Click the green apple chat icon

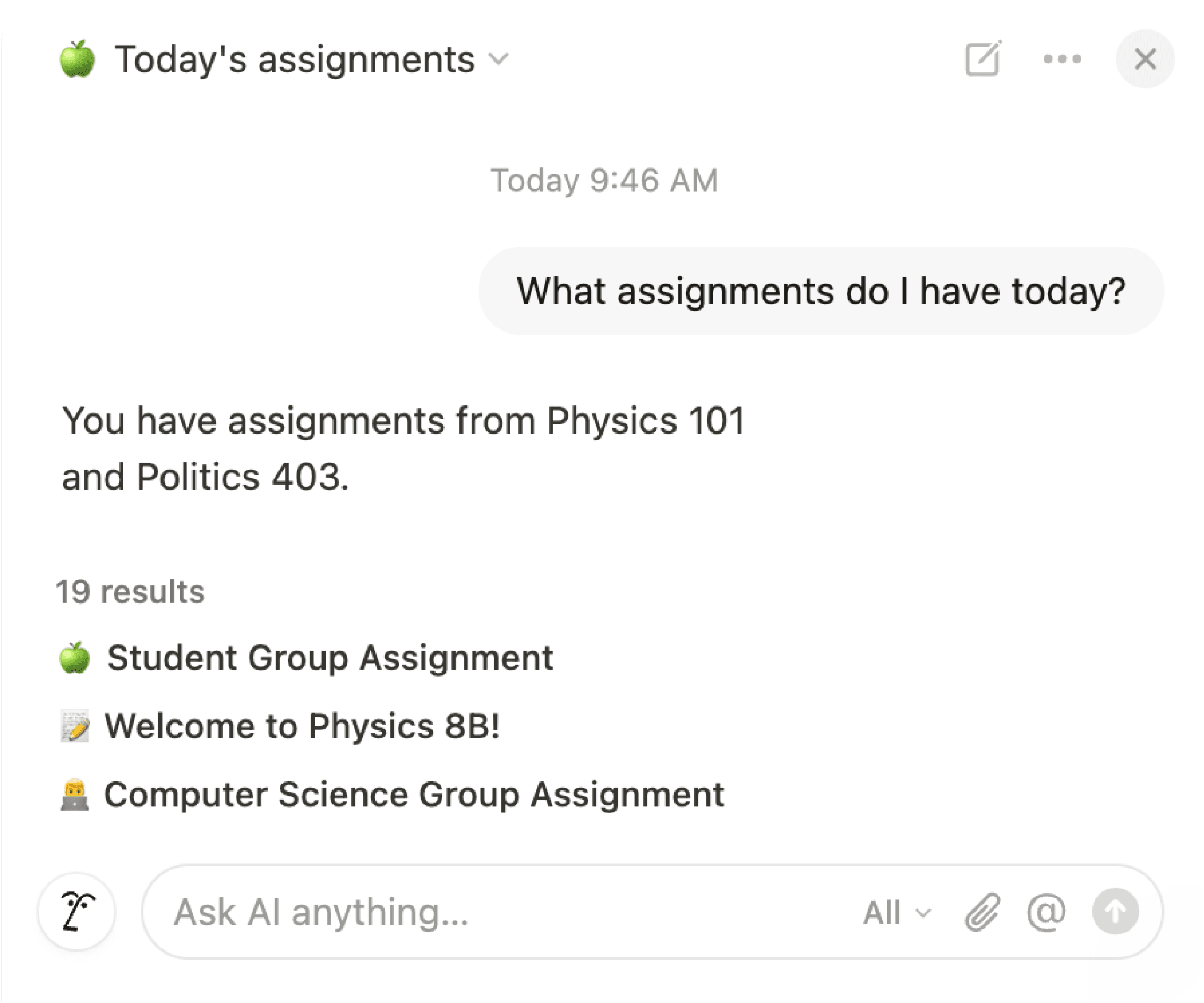[78, 58]
